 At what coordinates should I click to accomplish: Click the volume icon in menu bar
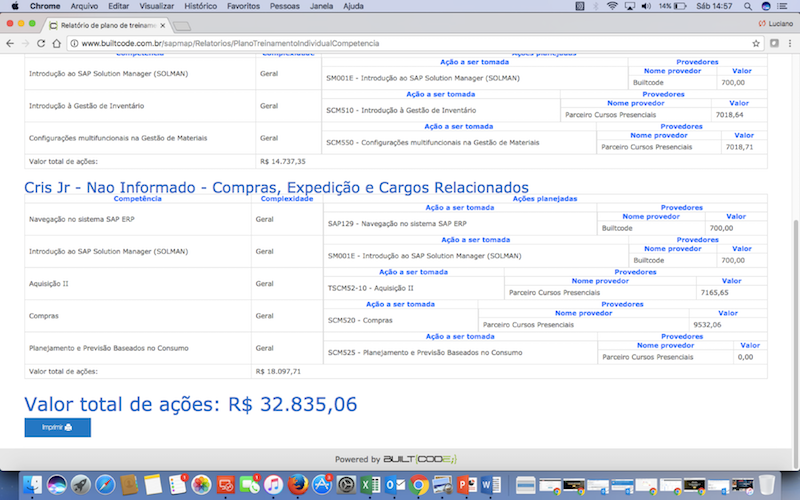point(646,6)
